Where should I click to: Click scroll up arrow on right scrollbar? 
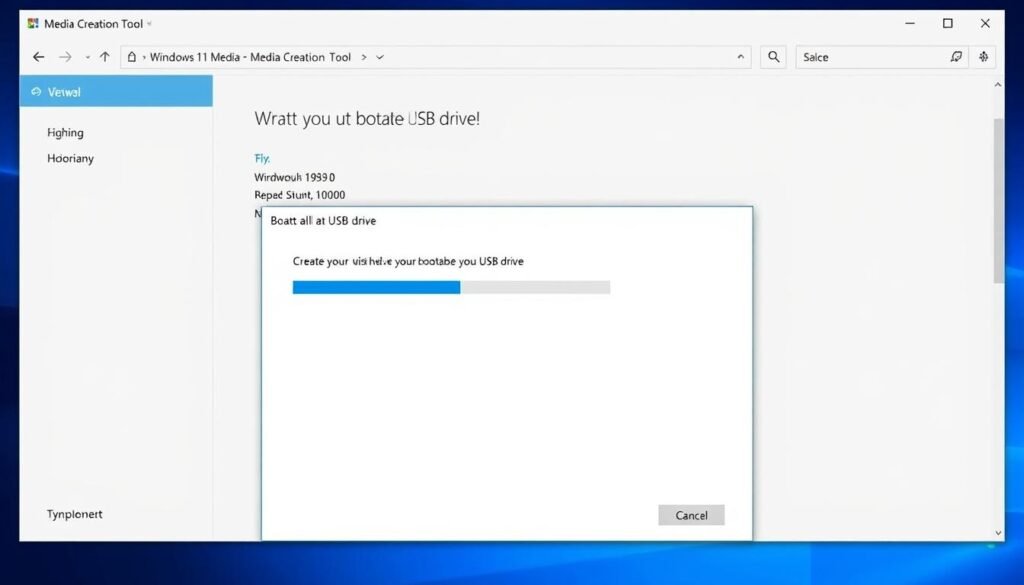coord(998,85)
